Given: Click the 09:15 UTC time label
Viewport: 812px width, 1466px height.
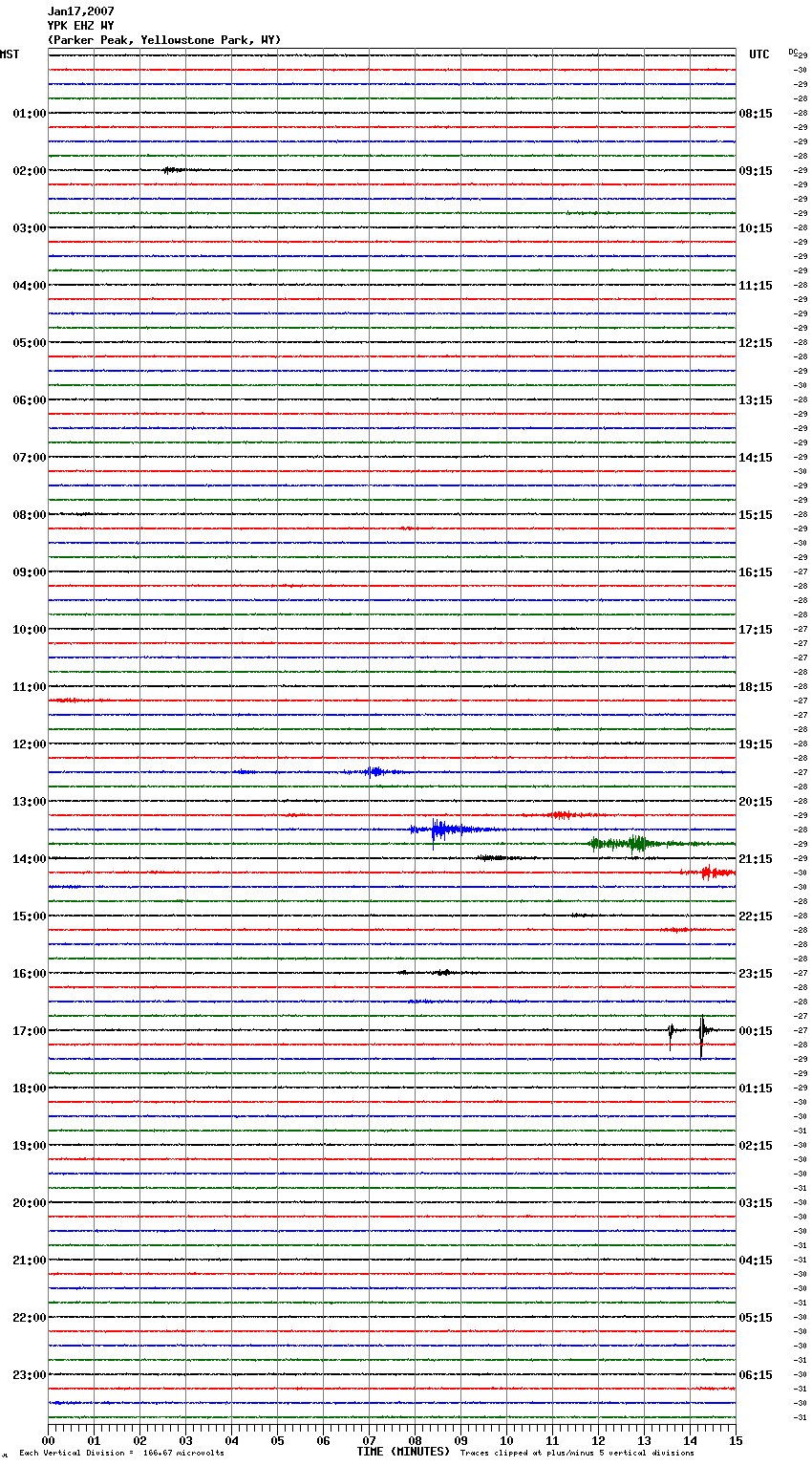Looking at the screenshot, I should click(756, 171).
